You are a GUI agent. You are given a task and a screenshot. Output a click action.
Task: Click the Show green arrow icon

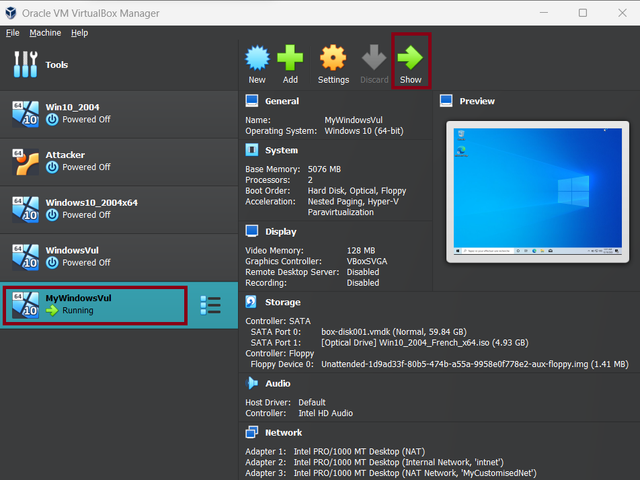pyautogui.click(x=410, y=58)
